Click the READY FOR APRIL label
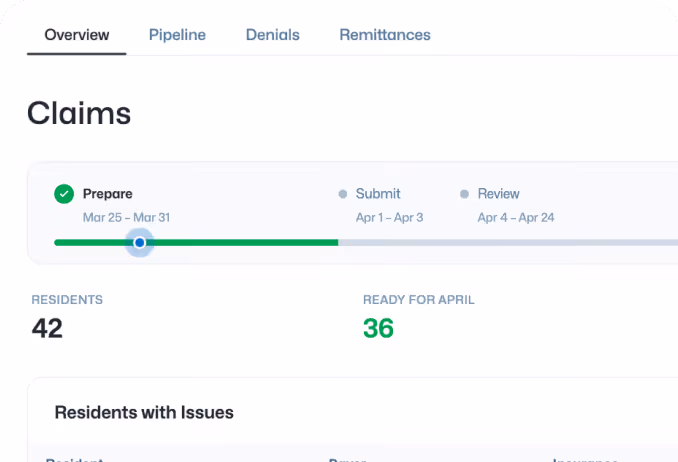 click(419, 300)
